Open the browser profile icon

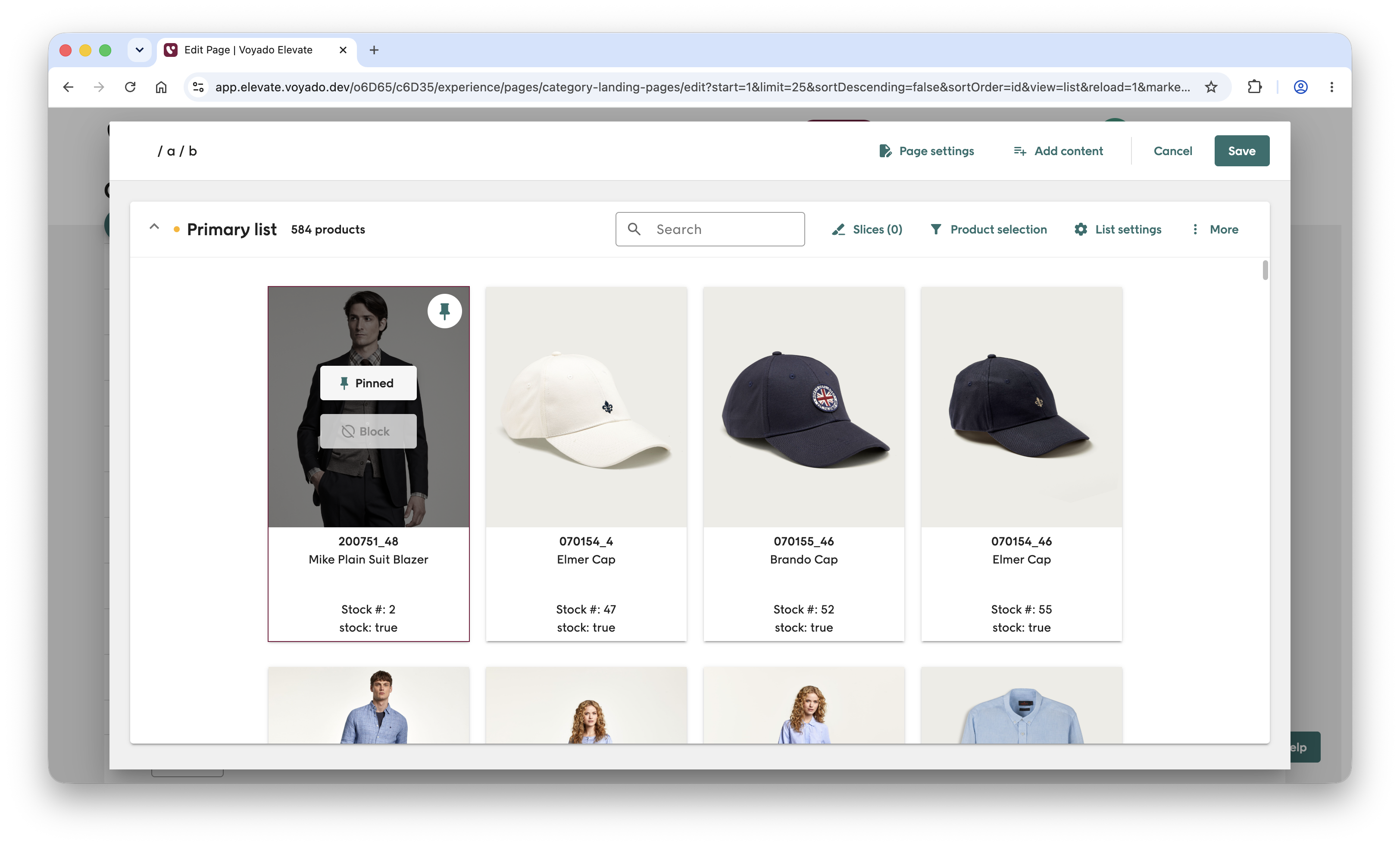click(1300, 87)
